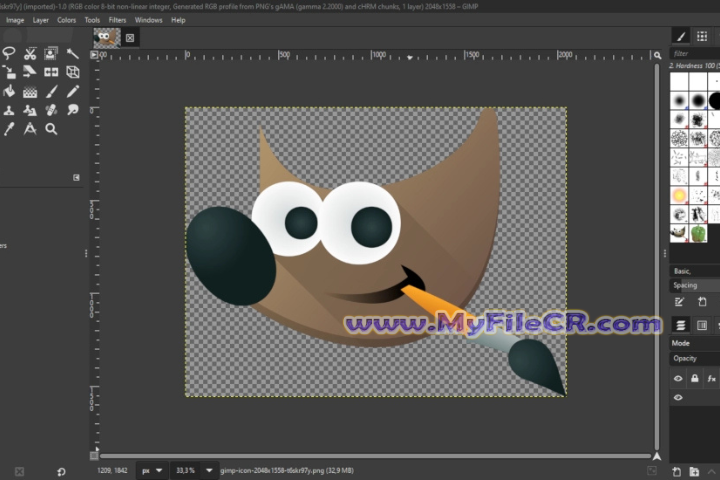Pick the green pepper brush

click(698, 233)
